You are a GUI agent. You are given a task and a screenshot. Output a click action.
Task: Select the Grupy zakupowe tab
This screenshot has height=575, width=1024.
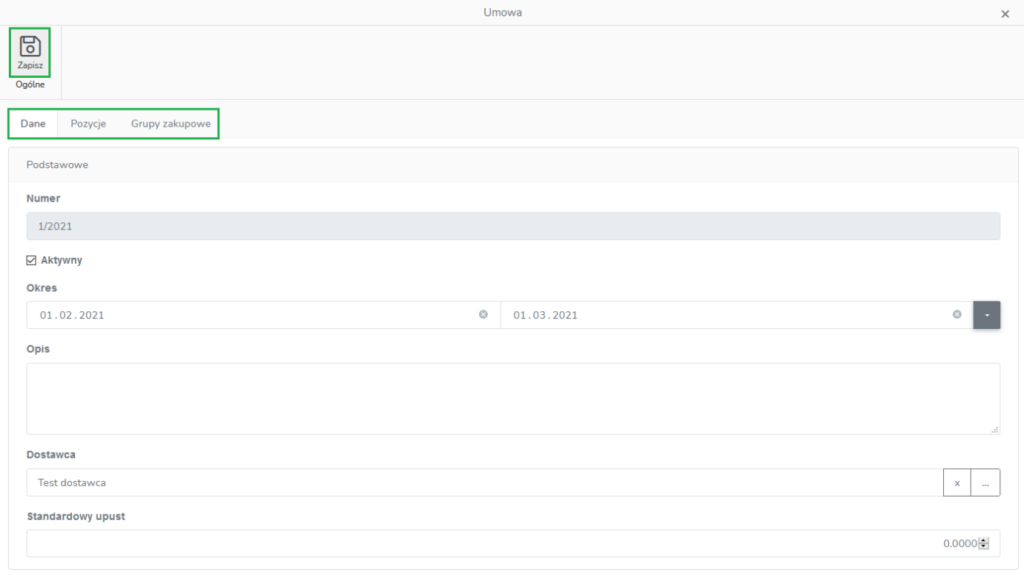click(171, 124)
